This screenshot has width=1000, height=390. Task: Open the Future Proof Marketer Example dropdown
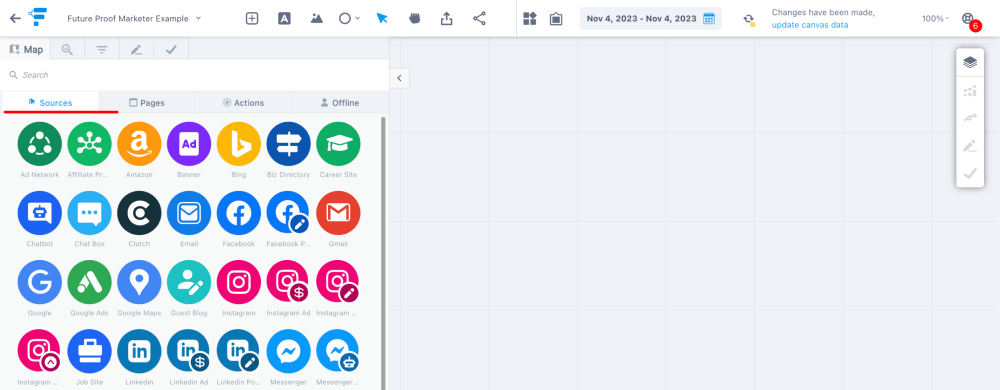pyautogui.click(x=134, y=18)
